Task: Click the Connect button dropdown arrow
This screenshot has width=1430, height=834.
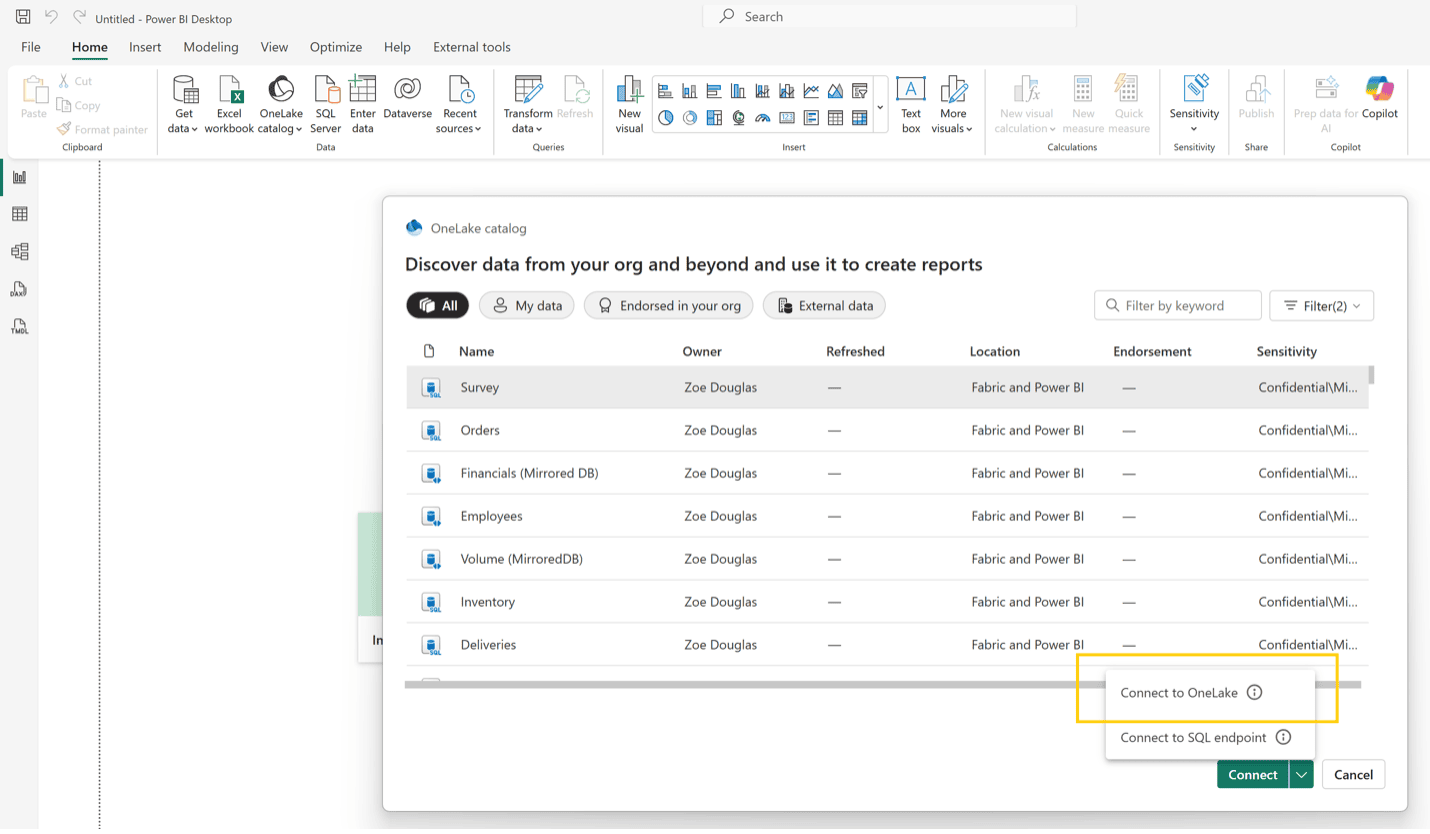Action: (x=1301, y=775)
